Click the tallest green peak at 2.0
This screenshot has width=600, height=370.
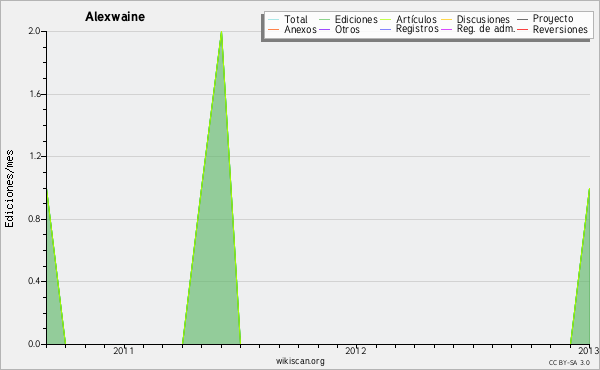tap(221, 33)
